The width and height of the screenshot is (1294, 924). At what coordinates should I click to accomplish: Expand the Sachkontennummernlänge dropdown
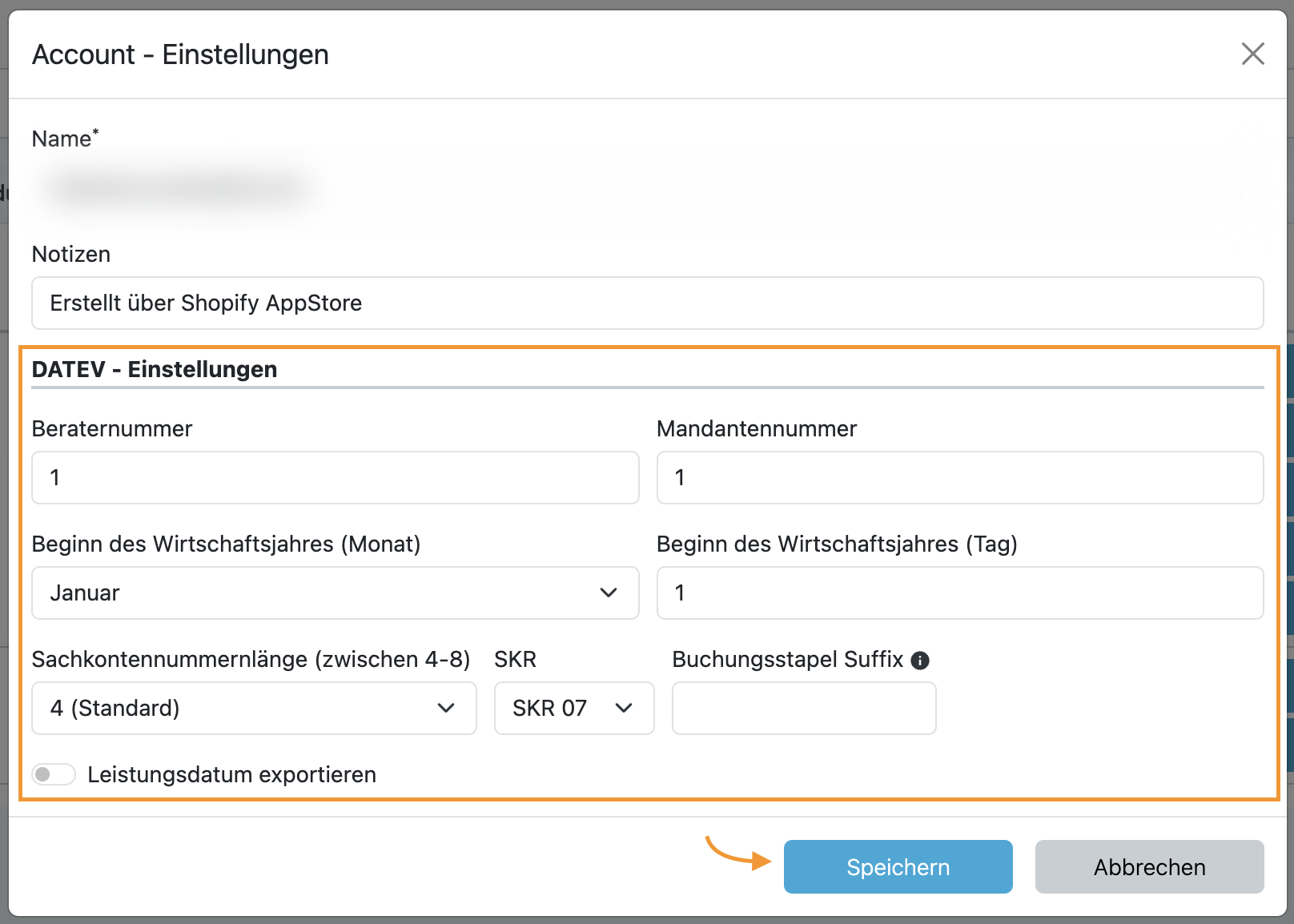point(254,708)
